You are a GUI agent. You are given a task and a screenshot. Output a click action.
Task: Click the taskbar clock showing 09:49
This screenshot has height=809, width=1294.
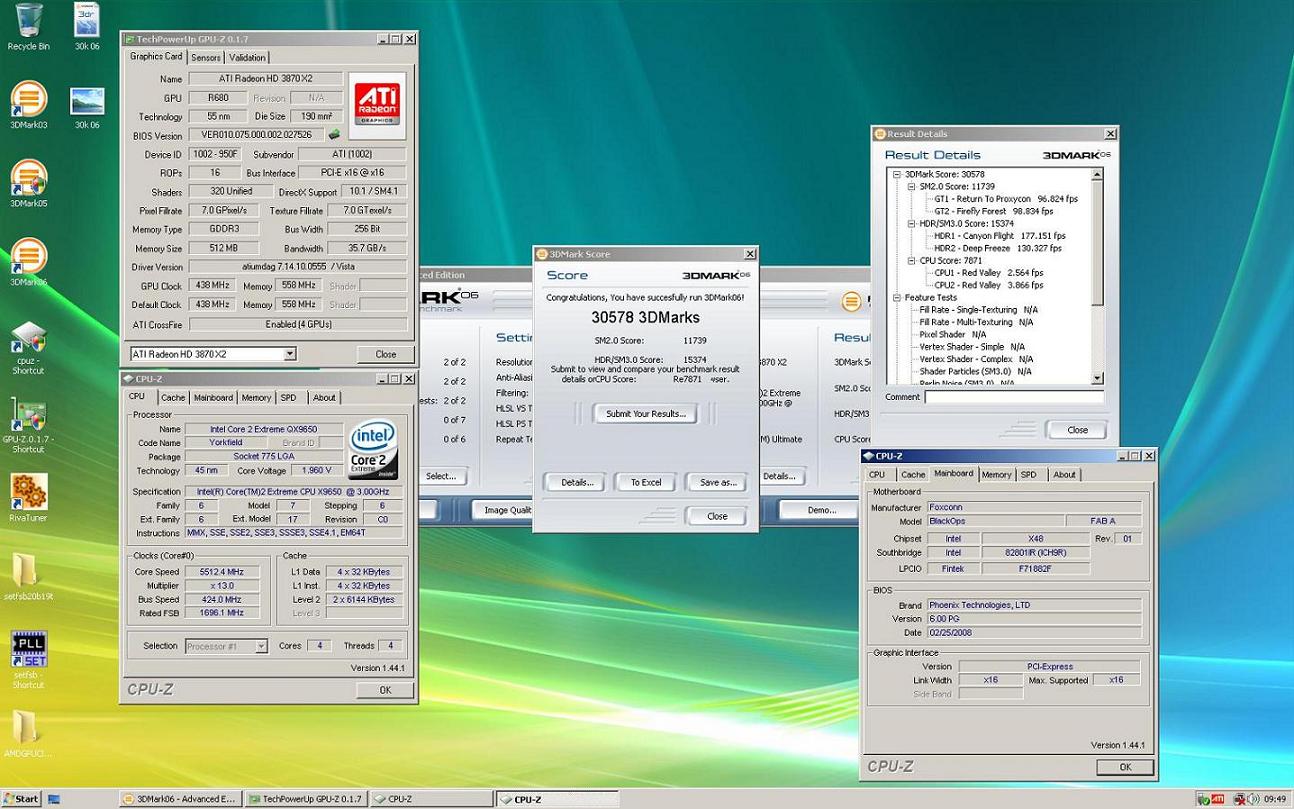1275,799
